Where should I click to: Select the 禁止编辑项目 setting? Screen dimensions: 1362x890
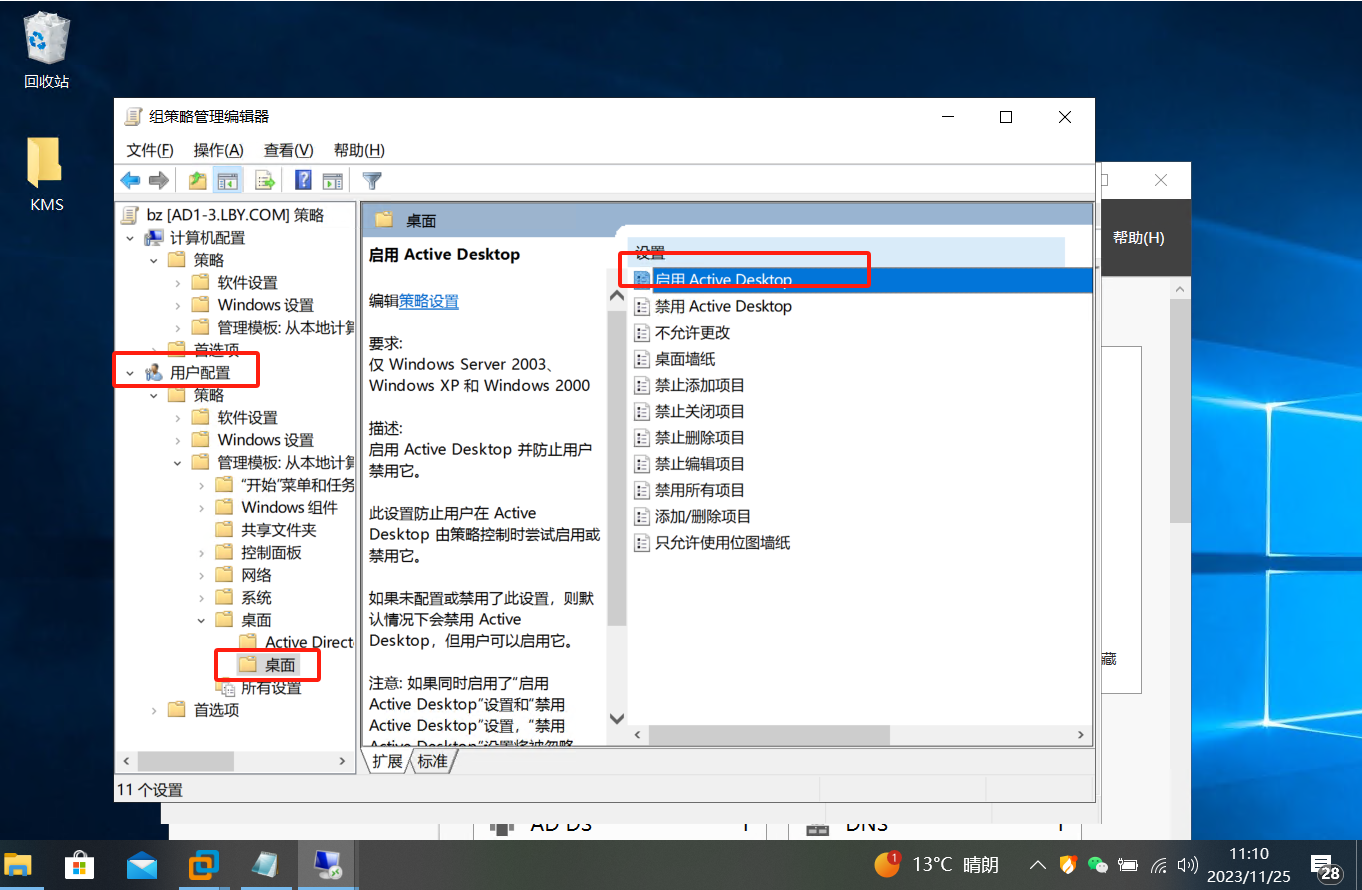coord(690,464)
